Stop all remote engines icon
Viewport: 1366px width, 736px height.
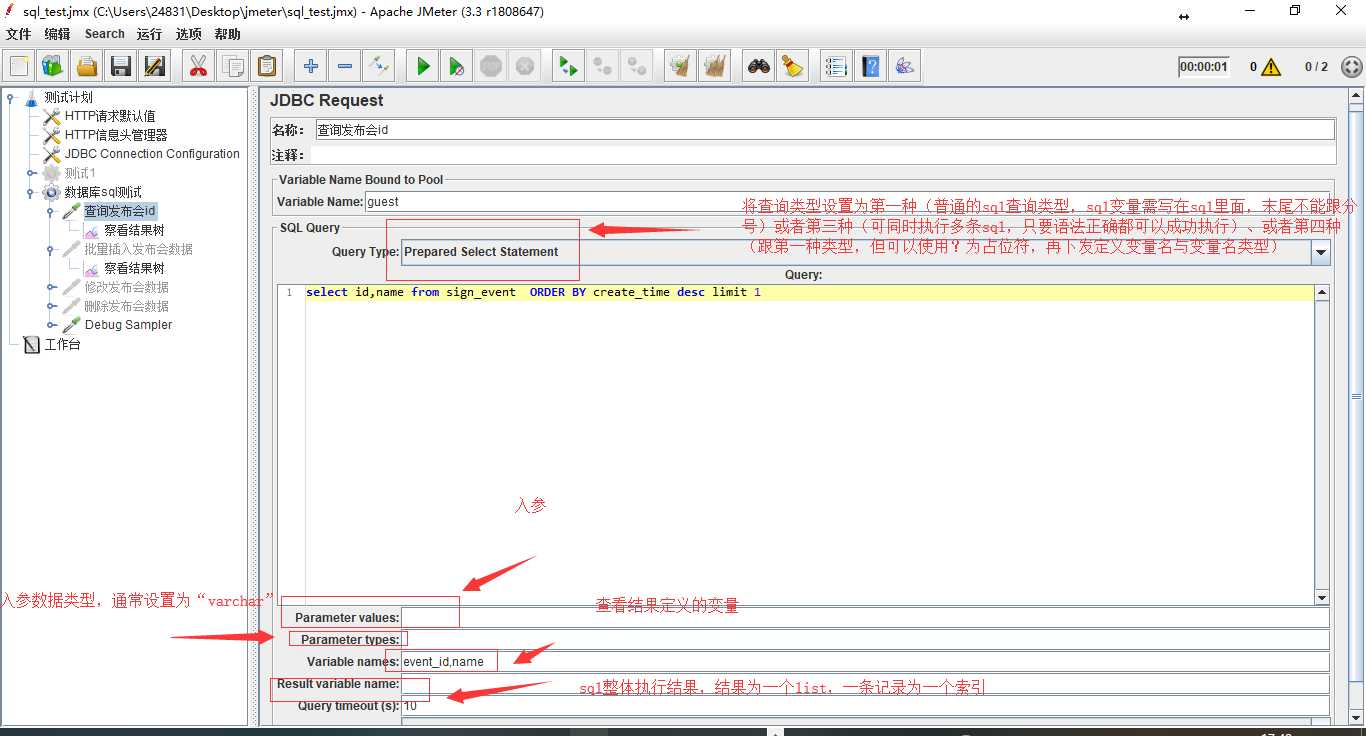[603, 67]
